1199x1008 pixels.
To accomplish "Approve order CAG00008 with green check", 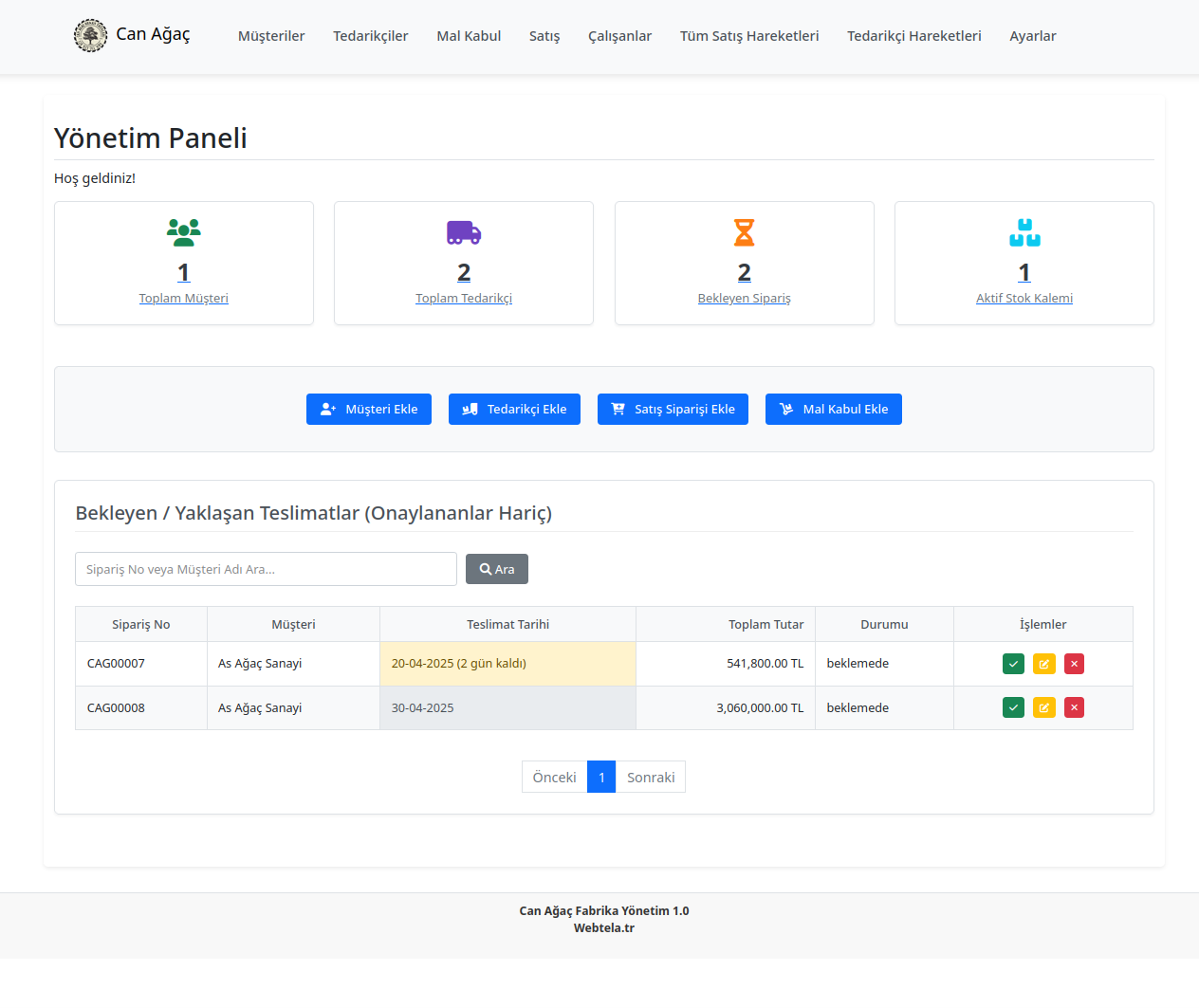I will pos(1013,707).
